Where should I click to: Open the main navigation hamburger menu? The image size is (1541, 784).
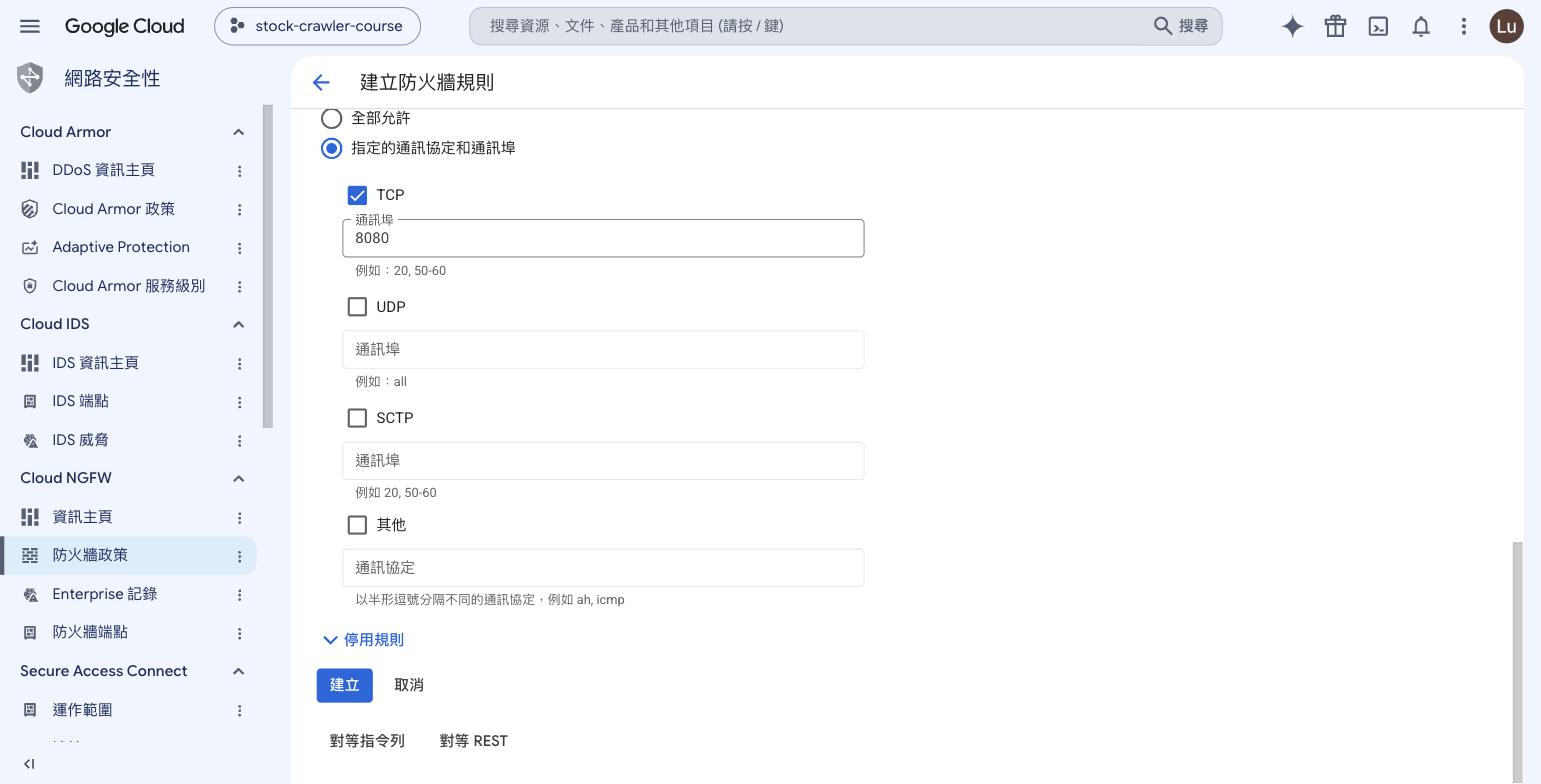click(x=30, y=26)
